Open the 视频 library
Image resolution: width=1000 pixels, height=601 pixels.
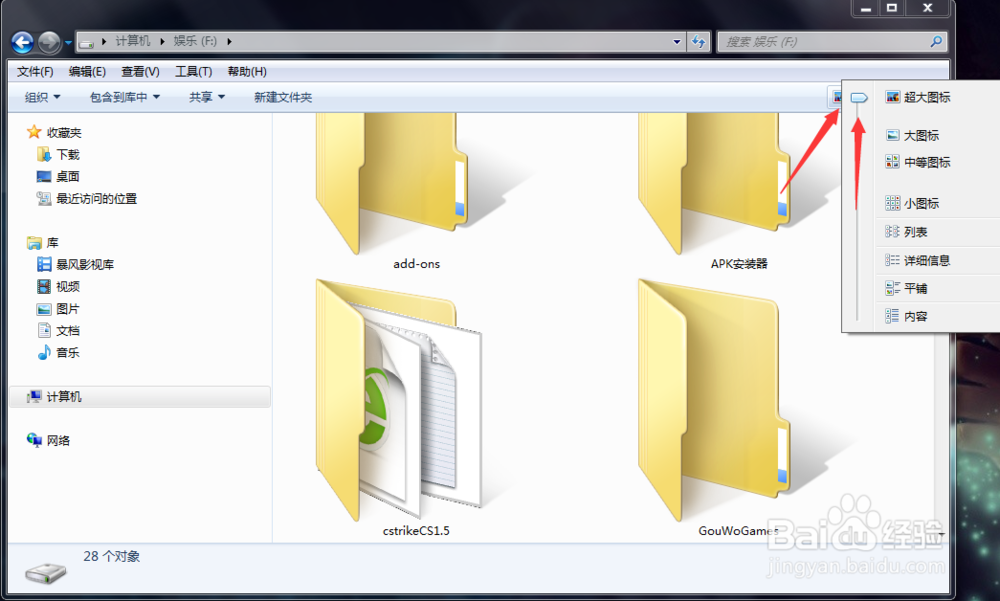pyautogui.click(x=68, y=287)
